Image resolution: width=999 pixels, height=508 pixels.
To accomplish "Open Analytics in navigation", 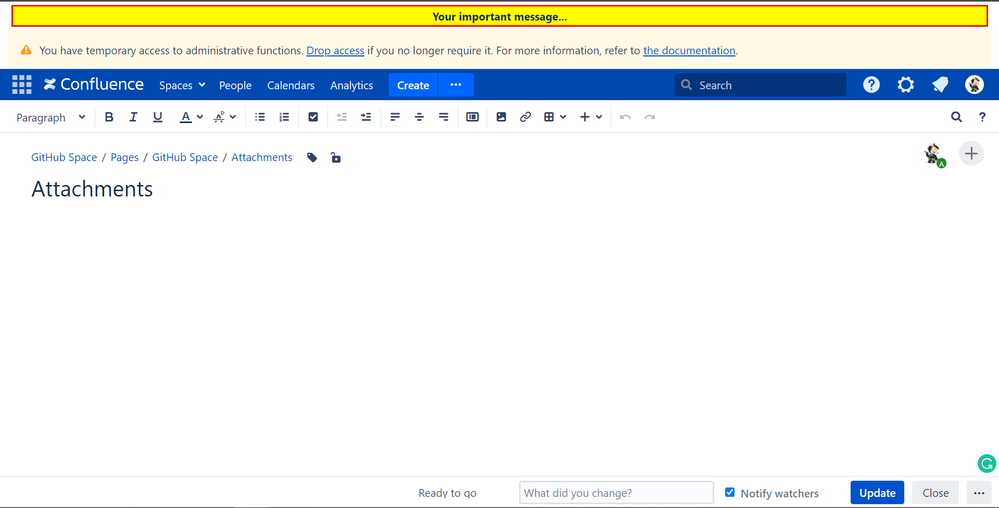I will coord(352,85).
